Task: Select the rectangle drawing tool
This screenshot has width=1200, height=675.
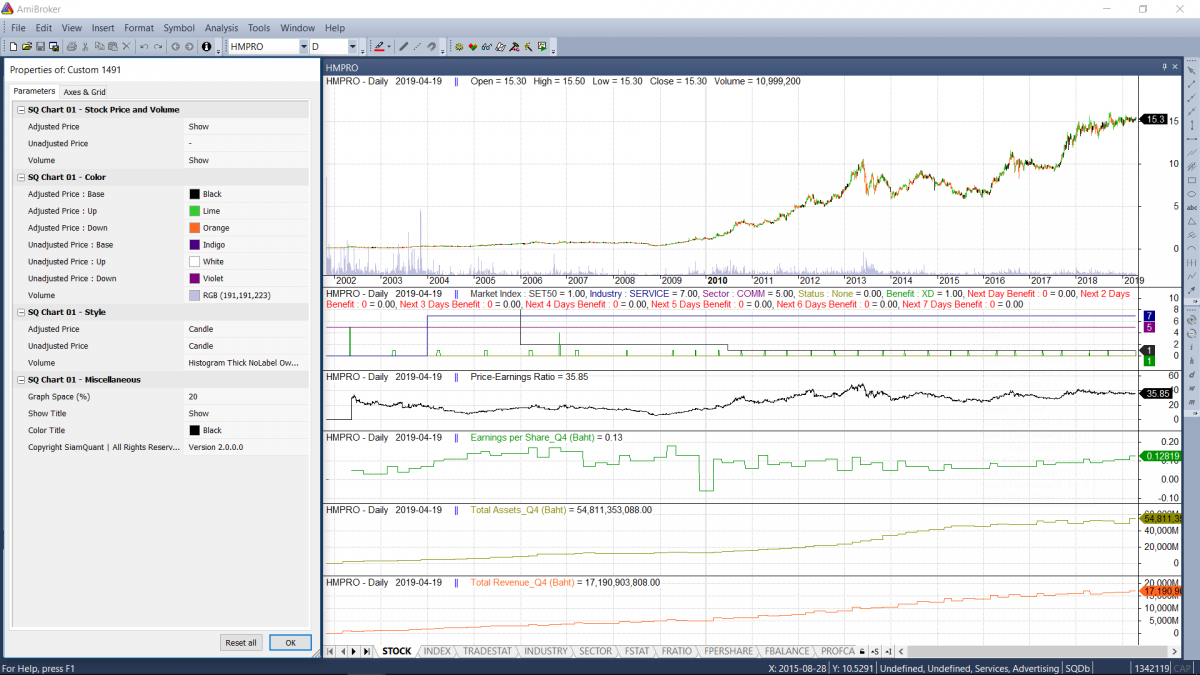Action: [1191, 179]
